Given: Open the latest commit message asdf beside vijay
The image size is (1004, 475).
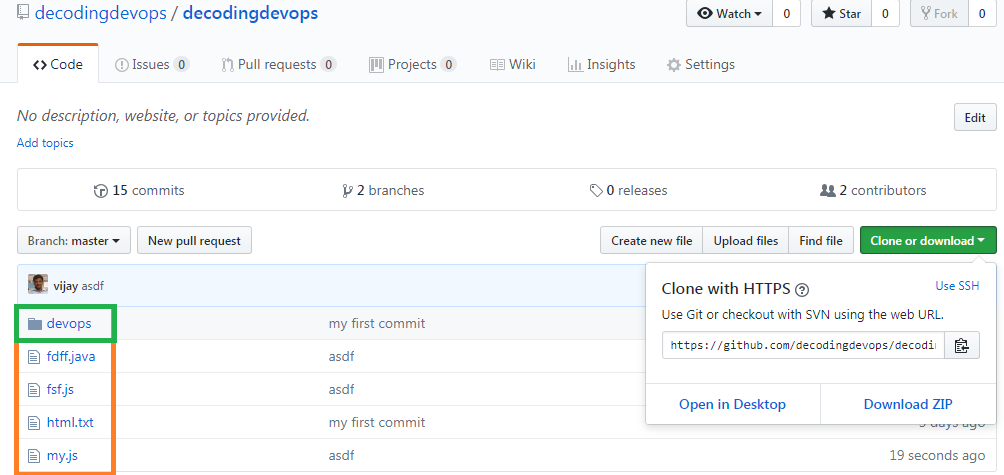Looking at the screenshot, I should (x=92, y=286).
